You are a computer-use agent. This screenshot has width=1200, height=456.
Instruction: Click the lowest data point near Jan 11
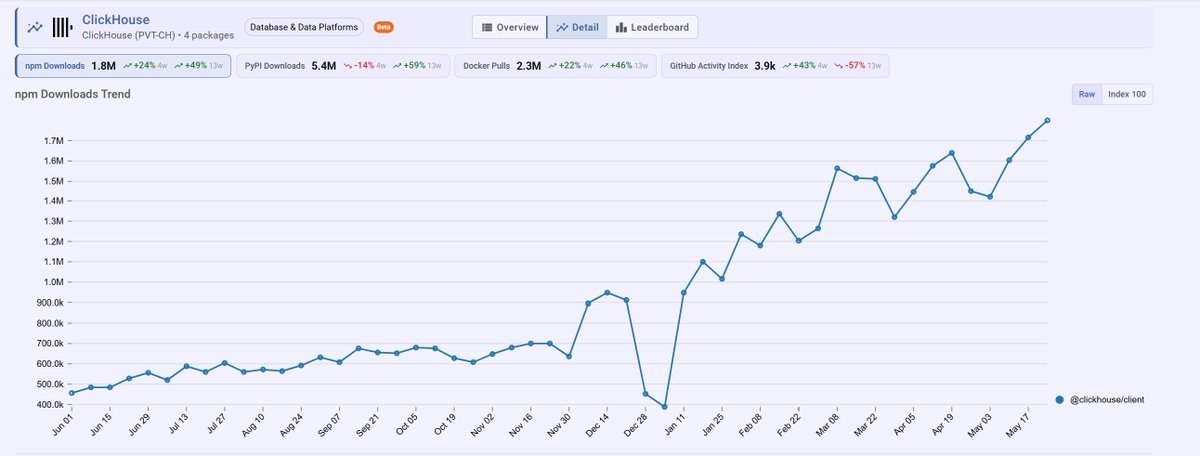coord(665,407)
